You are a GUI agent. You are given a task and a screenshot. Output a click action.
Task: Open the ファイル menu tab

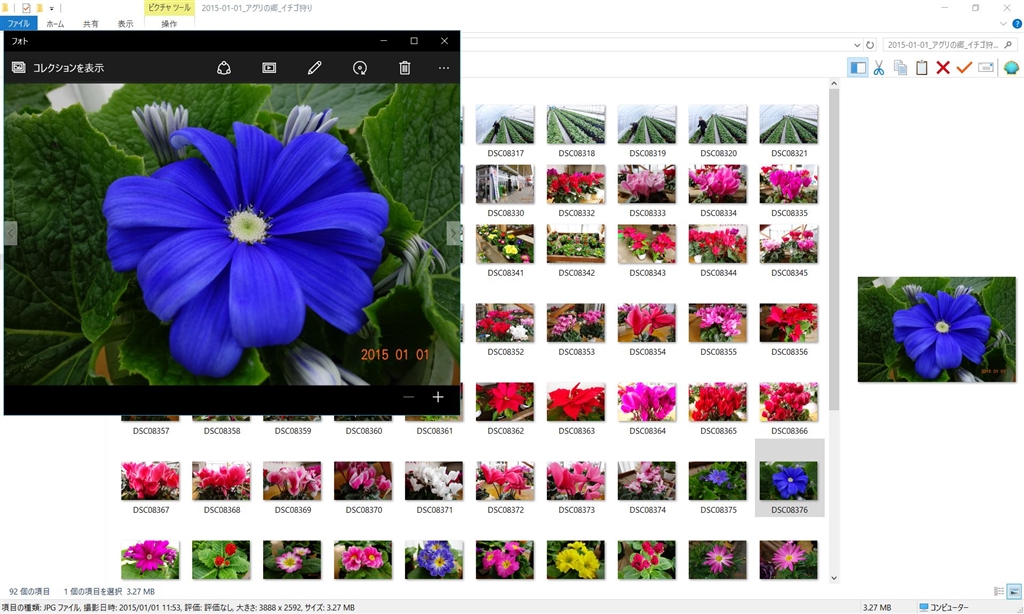click(x=19, y=23)
